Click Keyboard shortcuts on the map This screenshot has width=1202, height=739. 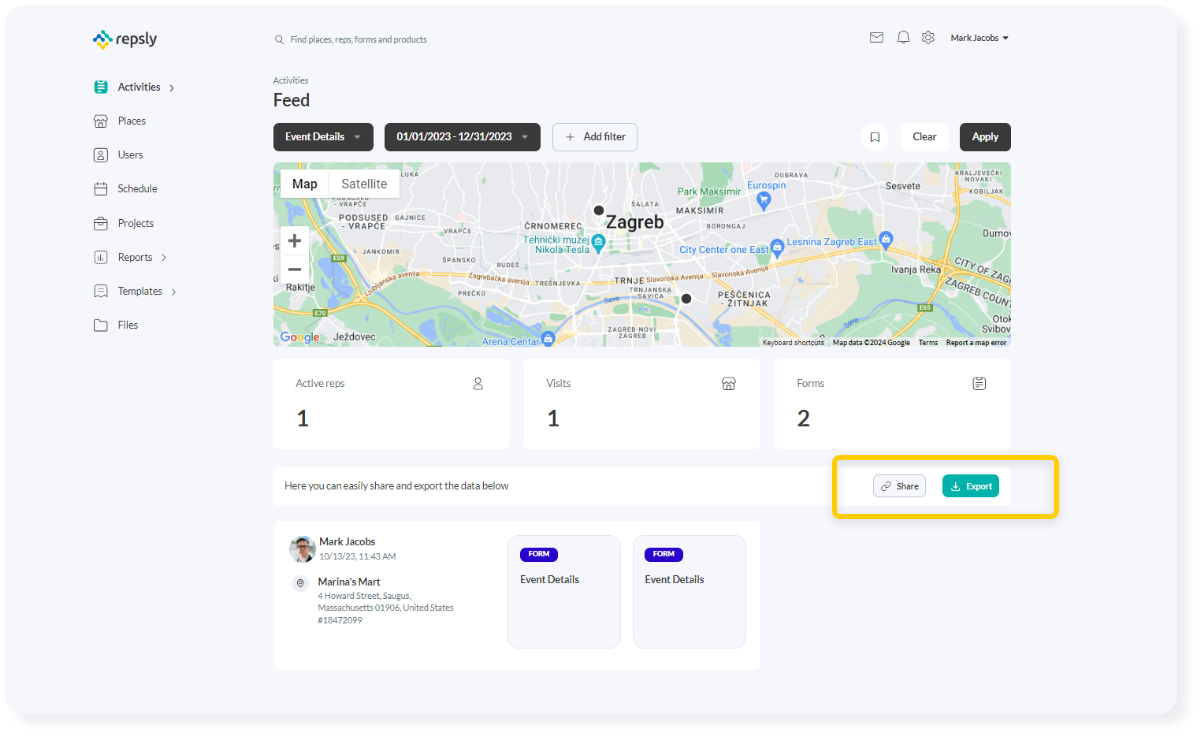click(793, 342)
